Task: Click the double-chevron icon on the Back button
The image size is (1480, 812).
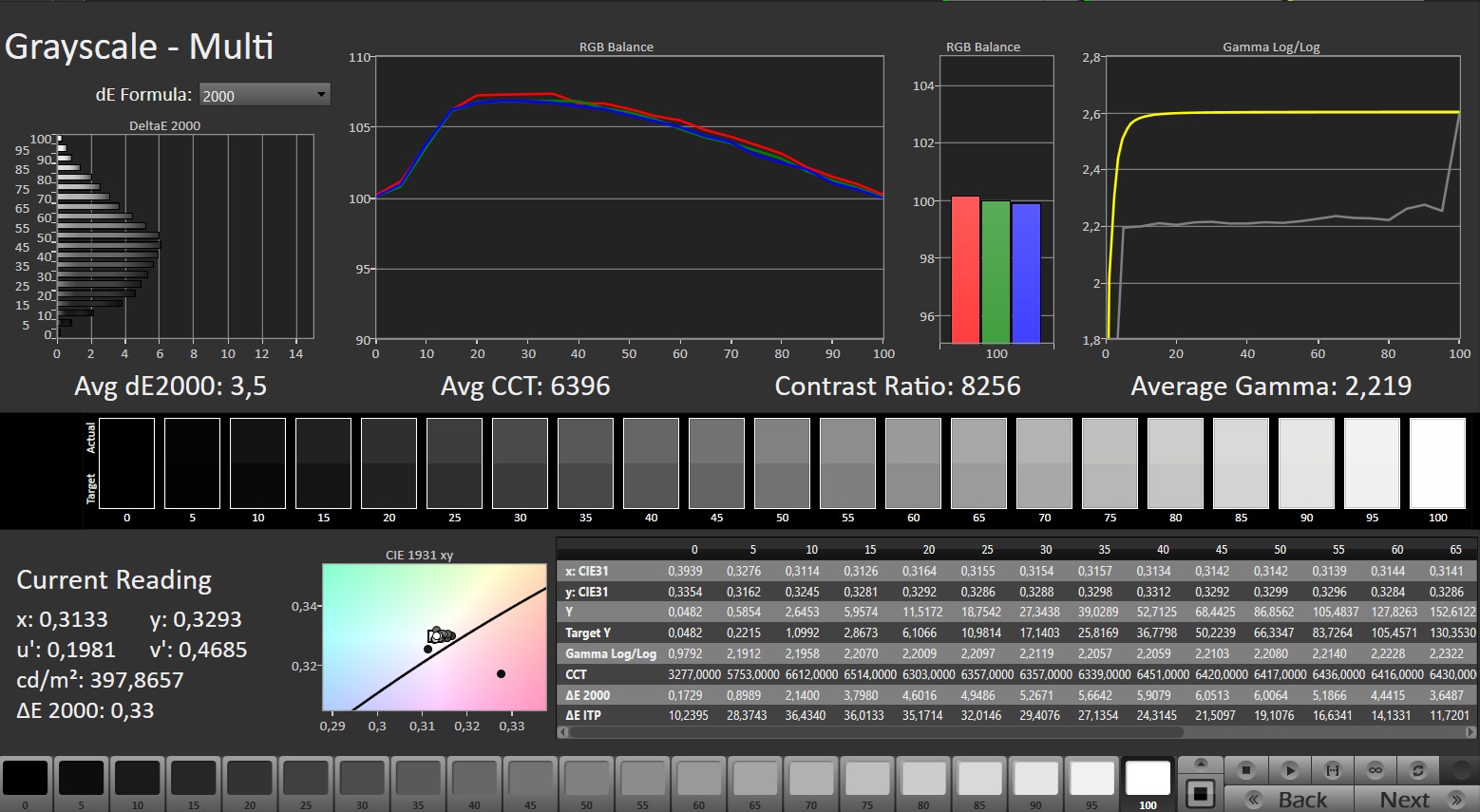Action: click(x=1253, y=800)
